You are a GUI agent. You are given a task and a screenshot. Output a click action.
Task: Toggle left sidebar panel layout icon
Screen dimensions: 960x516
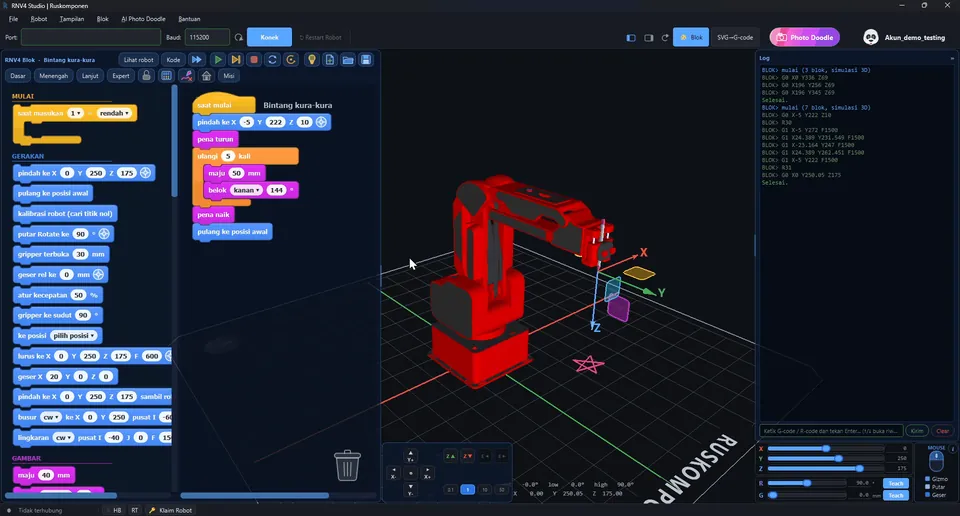point(631,38)
